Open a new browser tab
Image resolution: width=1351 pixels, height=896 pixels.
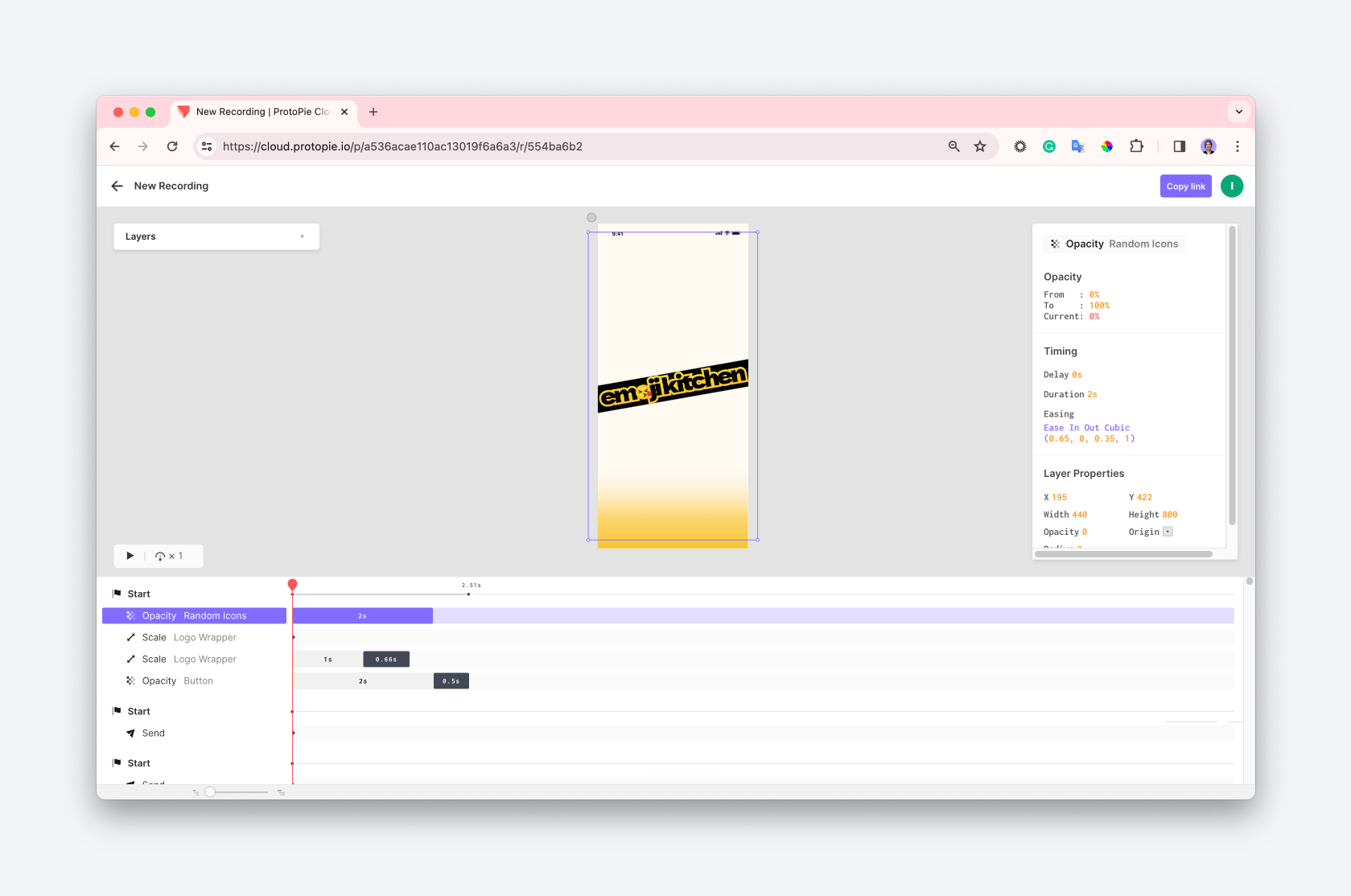373,112
